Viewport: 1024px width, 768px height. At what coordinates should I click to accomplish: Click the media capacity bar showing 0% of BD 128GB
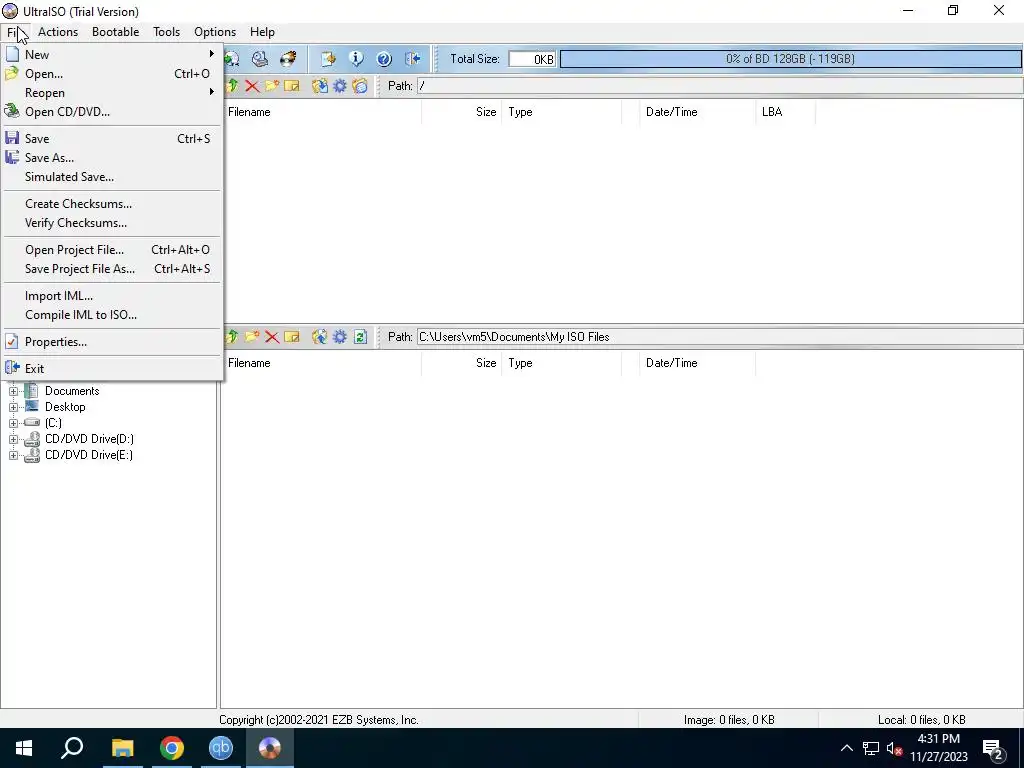point(790,59)
